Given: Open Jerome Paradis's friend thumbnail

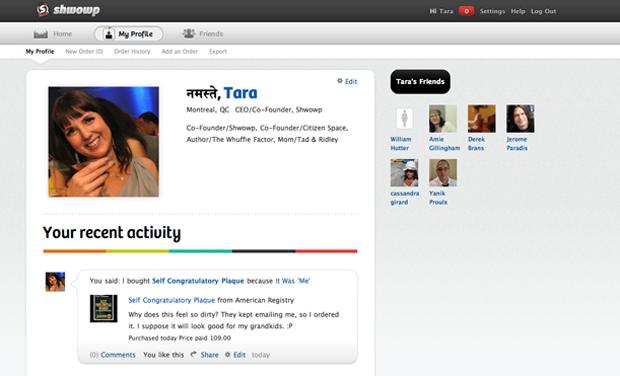Looking at the screenshot, I should [x=520, y=119].
